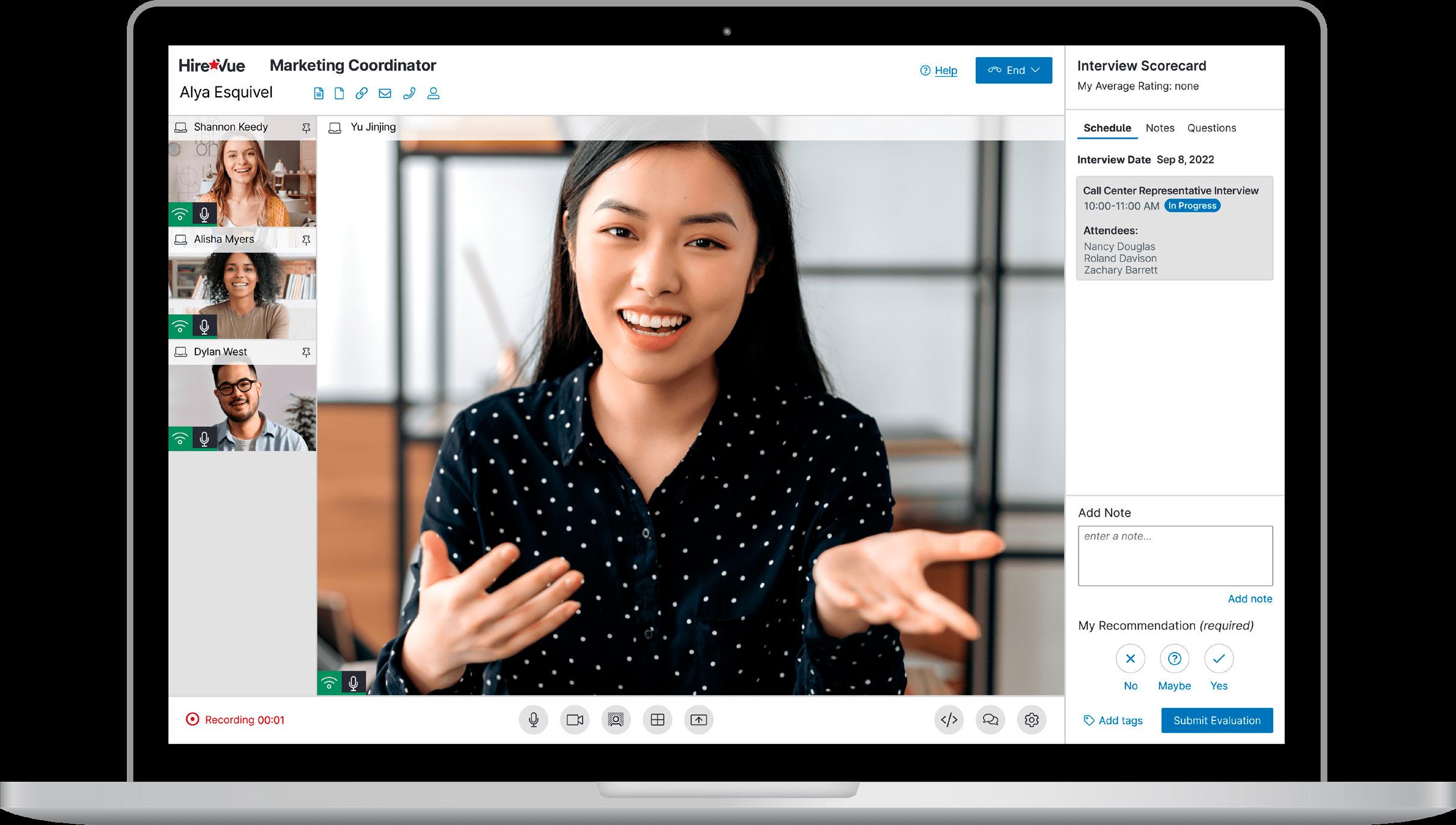Viewport: 1456px width, 825px height.
Task: Open the chat bubbles icon
Action: pyautogui.click(x=990, y=719)
